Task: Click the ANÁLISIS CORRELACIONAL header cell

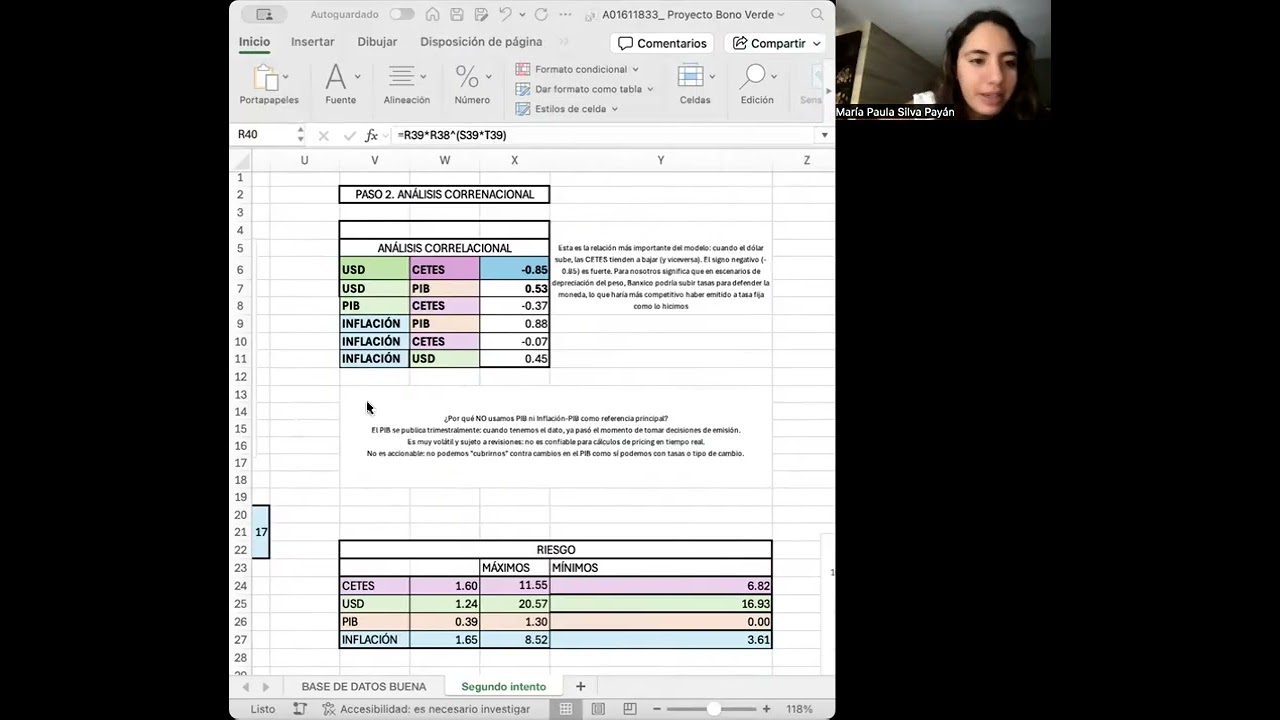Action: click(444, 248)
